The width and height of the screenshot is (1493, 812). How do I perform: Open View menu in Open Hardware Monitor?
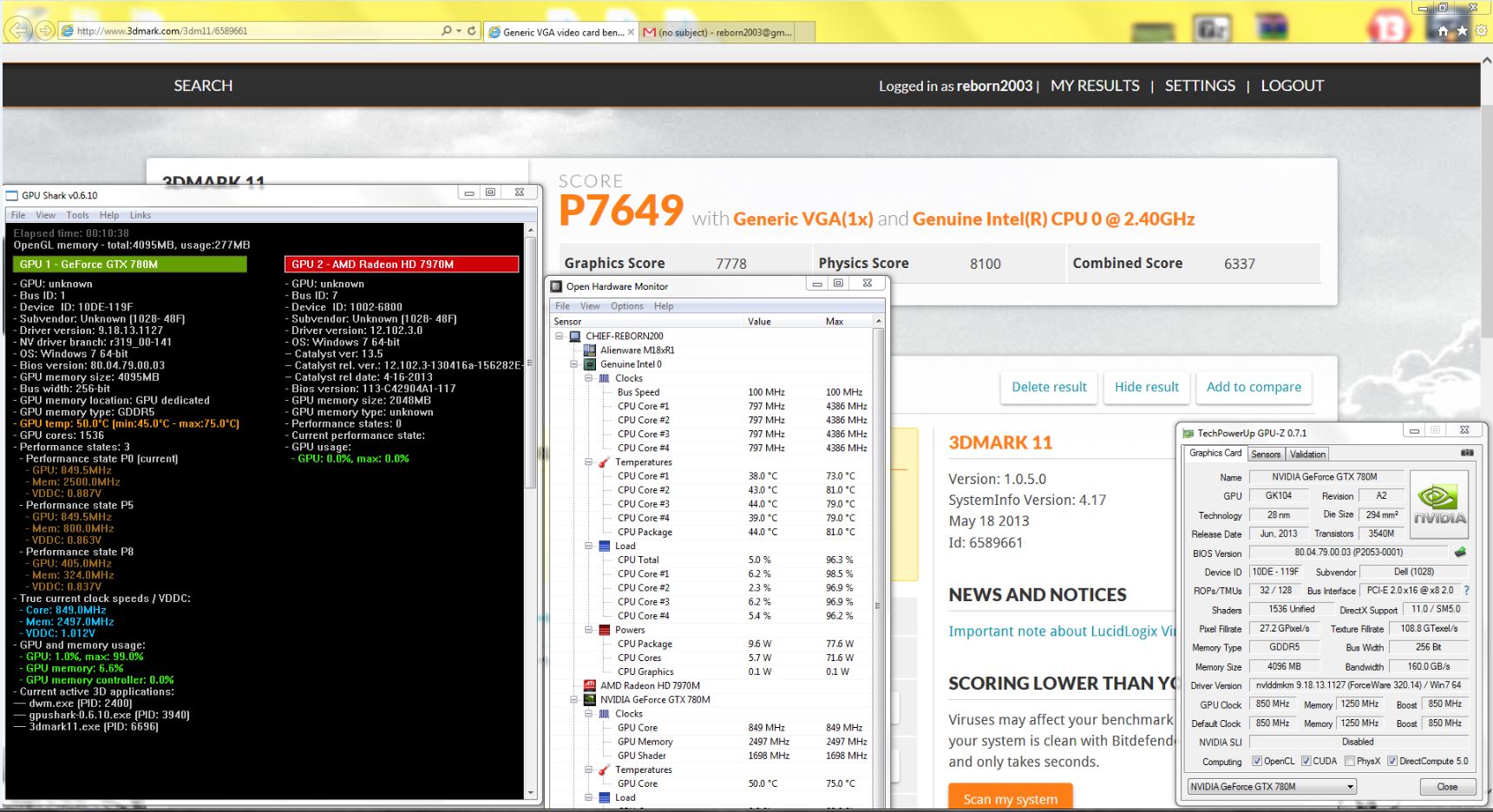coord(590,306)
